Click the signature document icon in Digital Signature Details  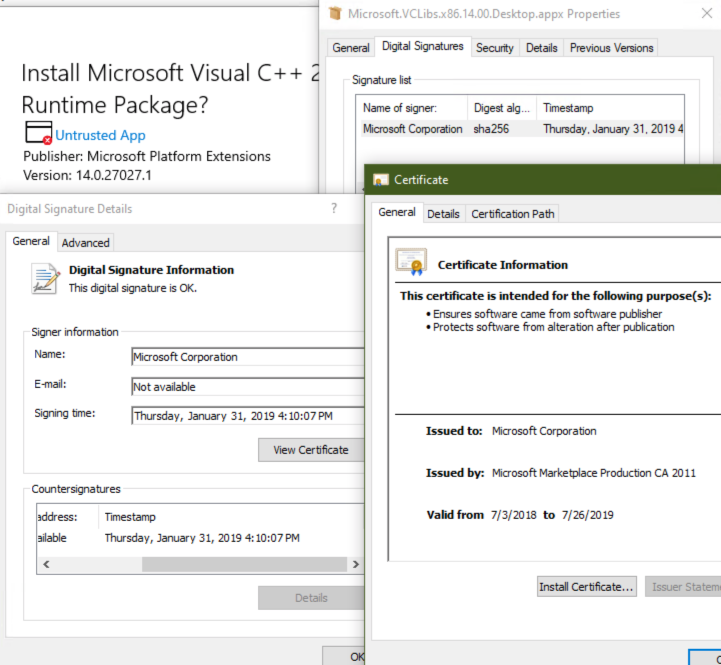(x=46, y=278)
